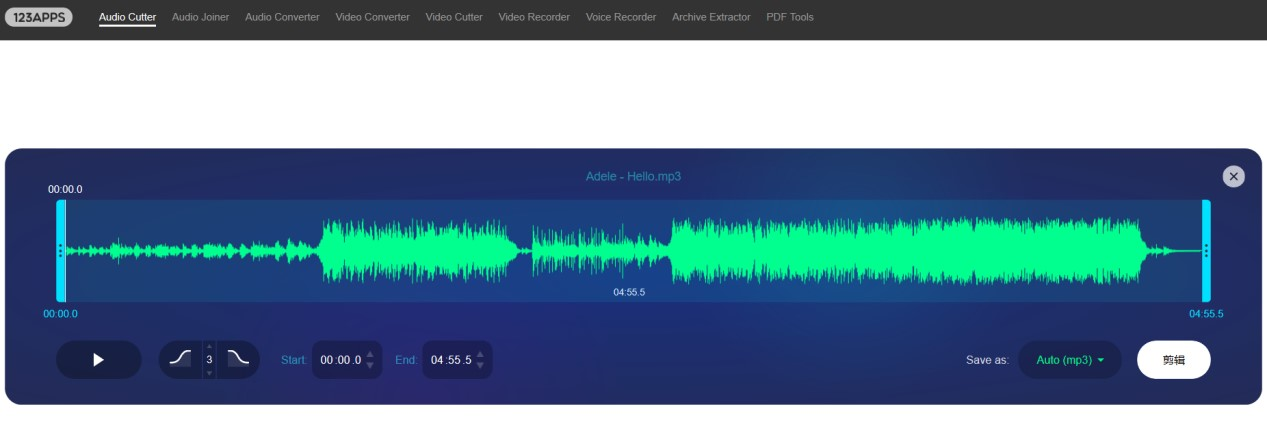Image resolution: width=1267 pixels, height=424 pixels.
Task: Decrease the fade duration with down arrow
Action: [209, 372]
